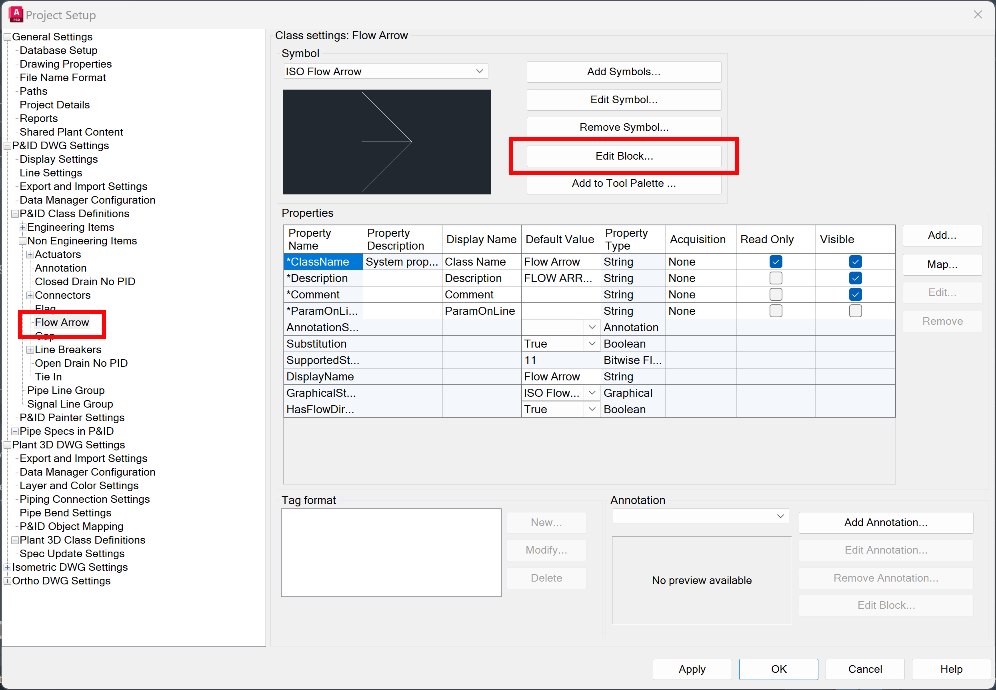Toggle Read Only checkbox for ClassName row

click(776, 262)
